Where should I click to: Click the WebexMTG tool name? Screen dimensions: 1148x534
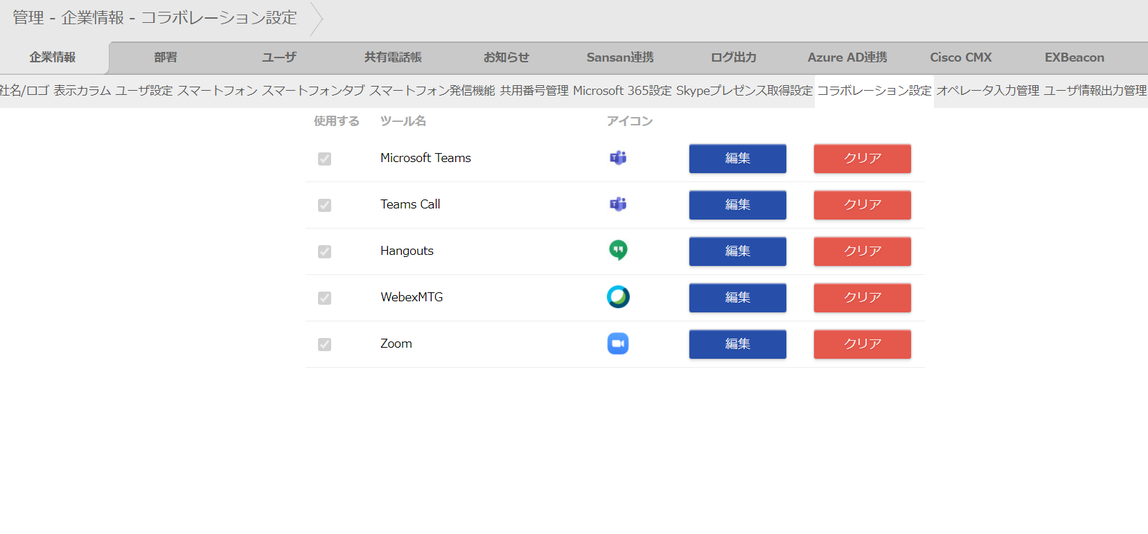[411, 297]
